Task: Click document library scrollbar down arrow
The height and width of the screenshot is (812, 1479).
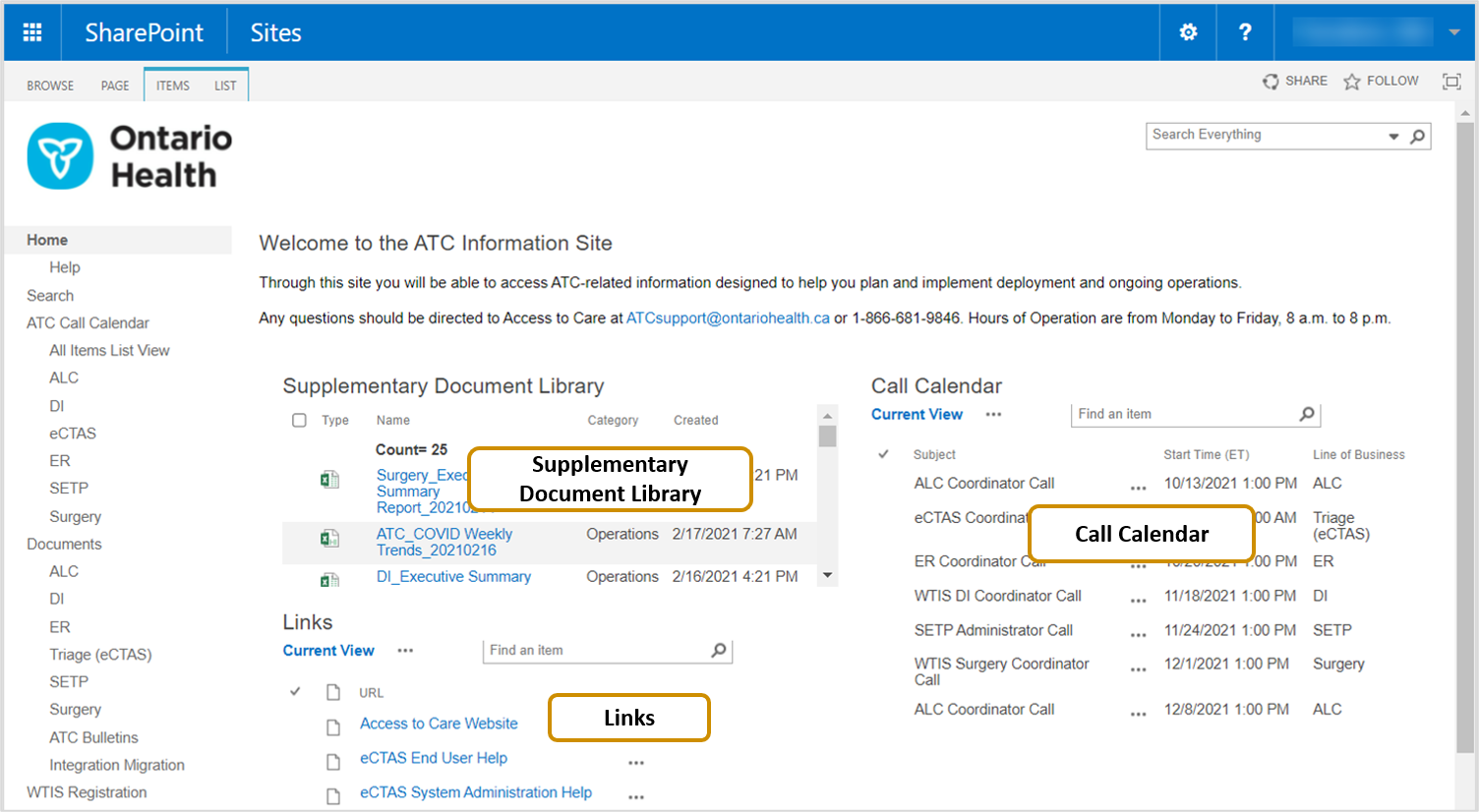Action: point(828,575)
